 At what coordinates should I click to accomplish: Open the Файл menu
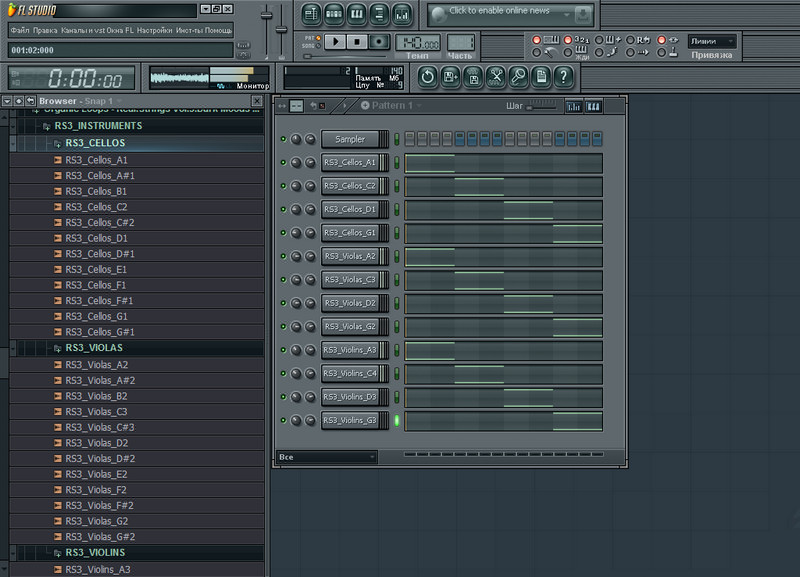20,31
